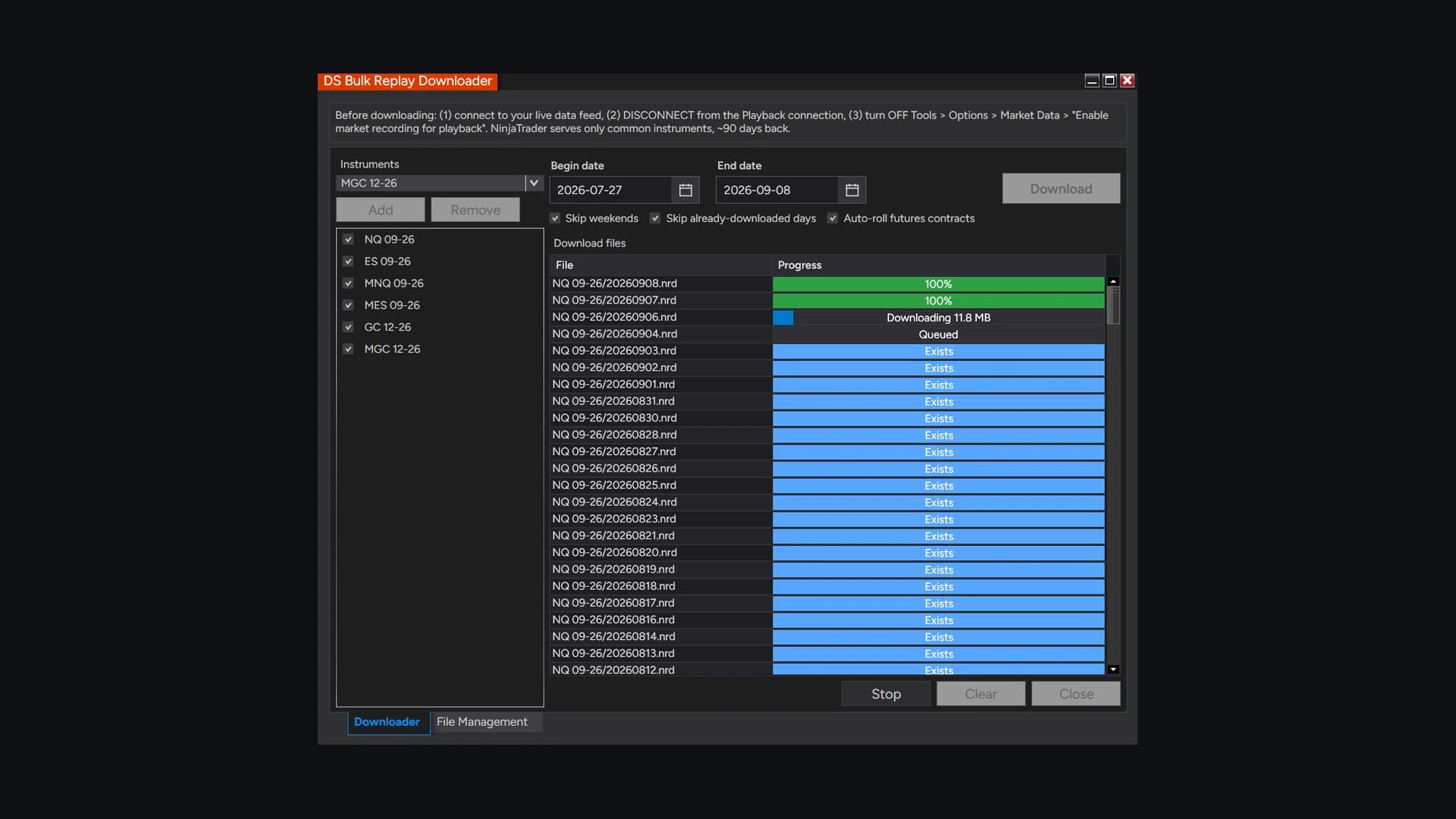Image resolution: width=1456 pixels, height=819 pixels.
Task: Toggle Auto-roll futures contracts checkbox
Action: click(x=833, y=218)
